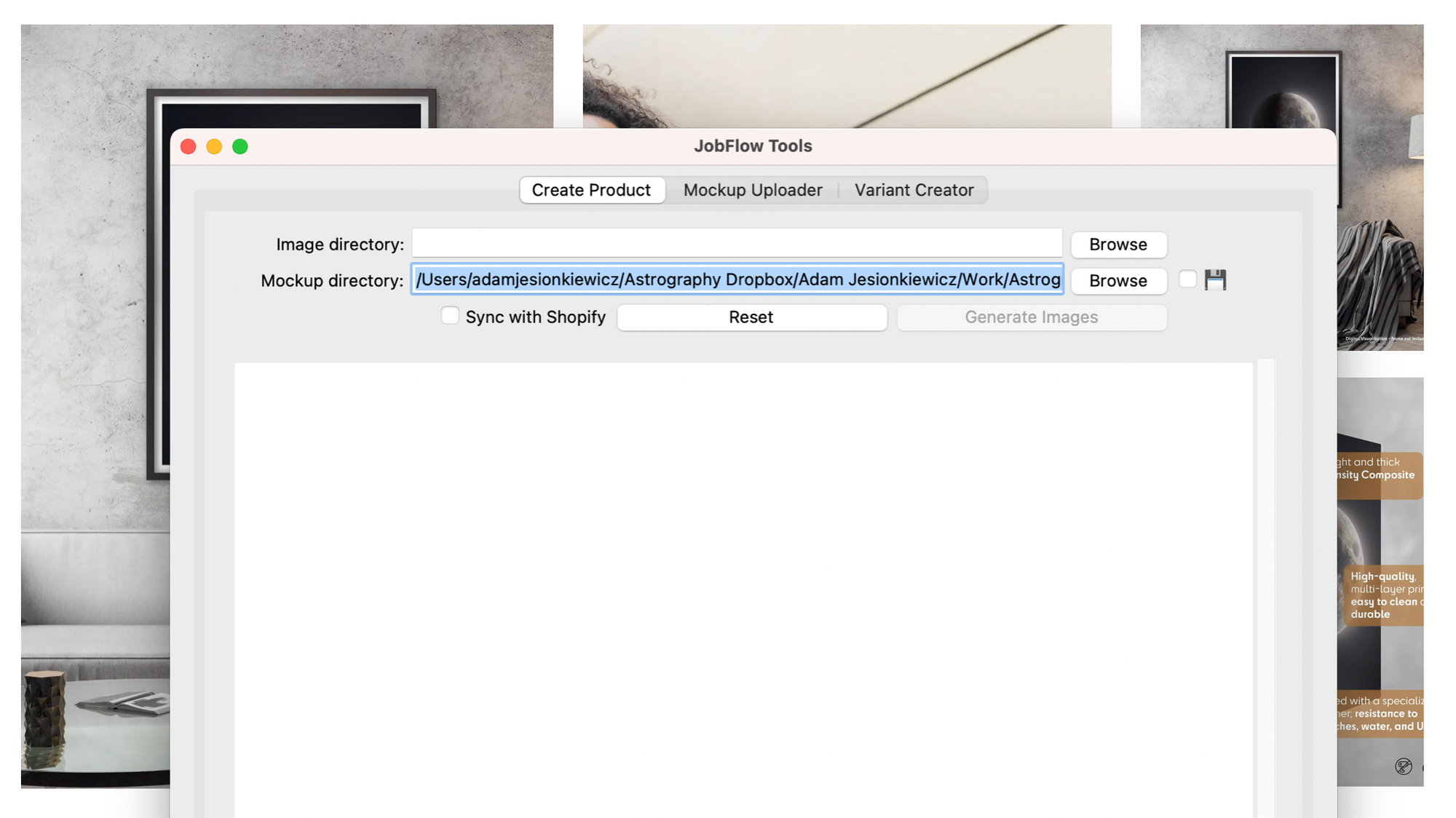Toggle the Sync with Shopify checkbox

[450, 316]
